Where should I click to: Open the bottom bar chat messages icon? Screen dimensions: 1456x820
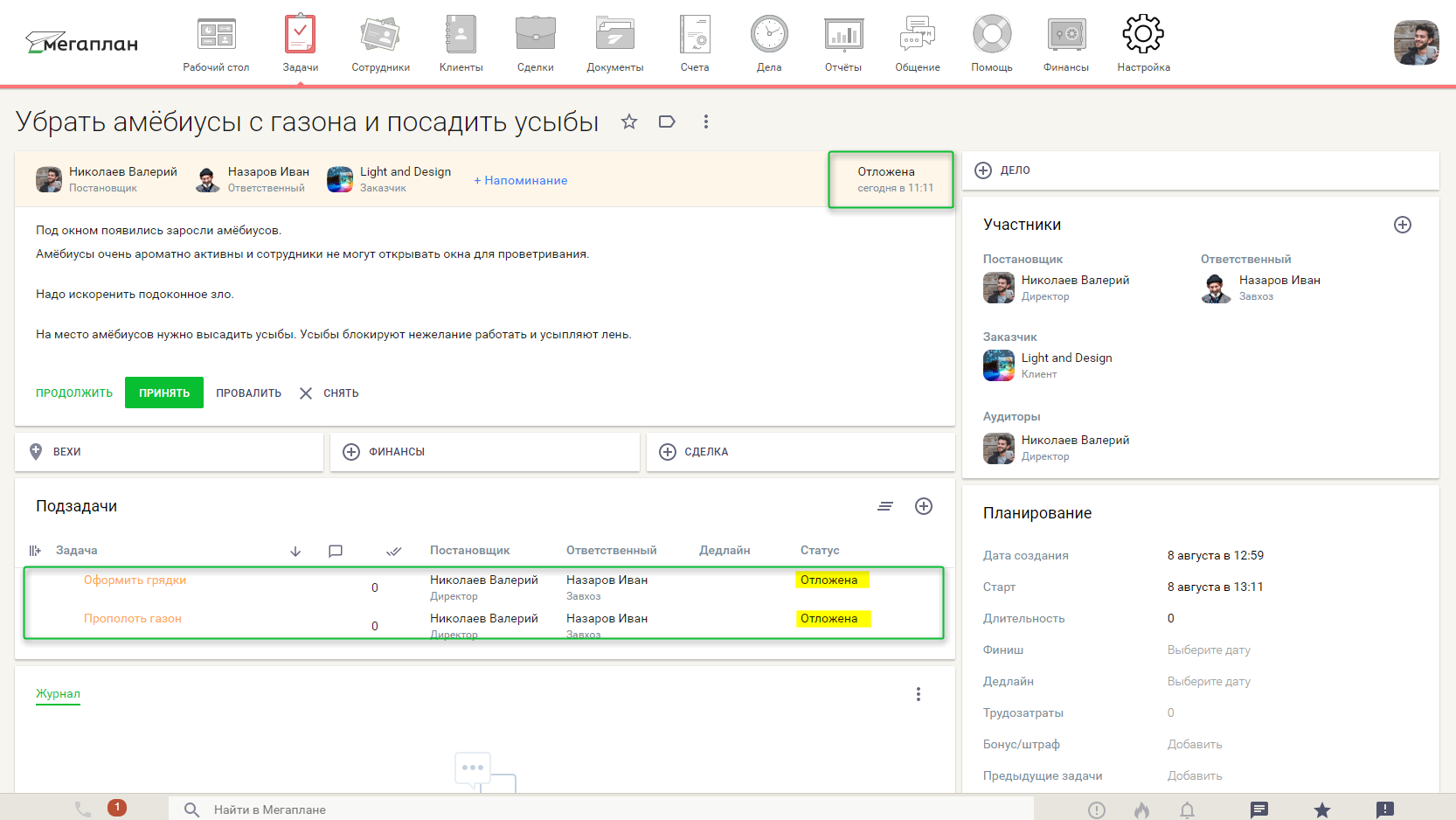pos(1259,810)
